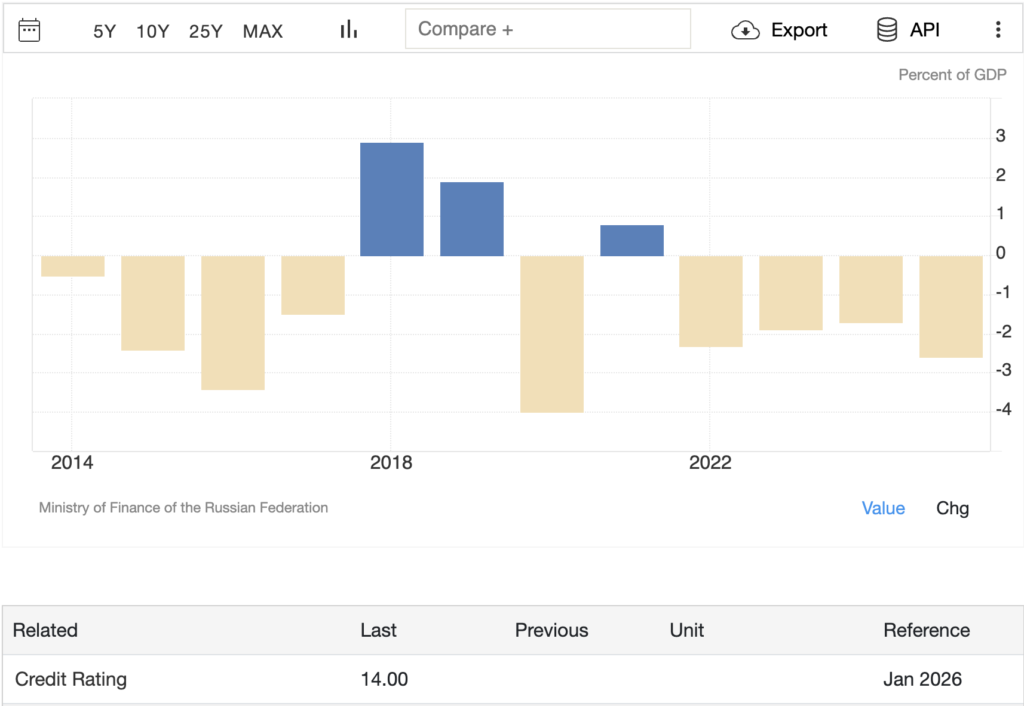Select the 10Y time range
The image size is (1024, 706).
point(153,31)
